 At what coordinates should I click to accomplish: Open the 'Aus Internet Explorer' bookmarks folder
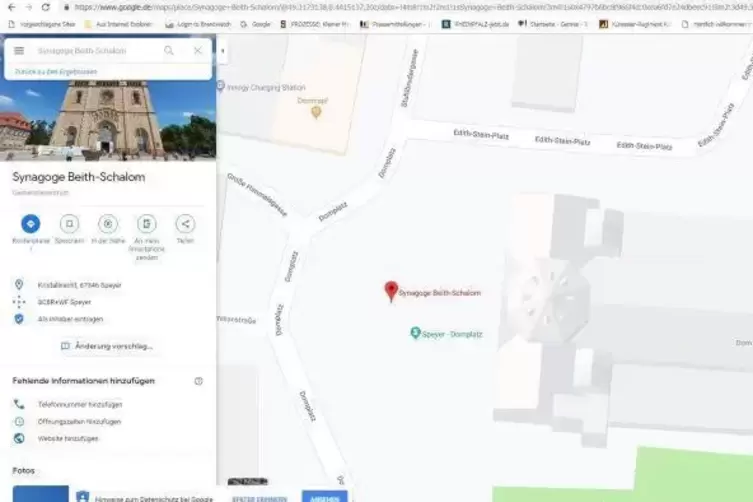[x=118, y=24]
